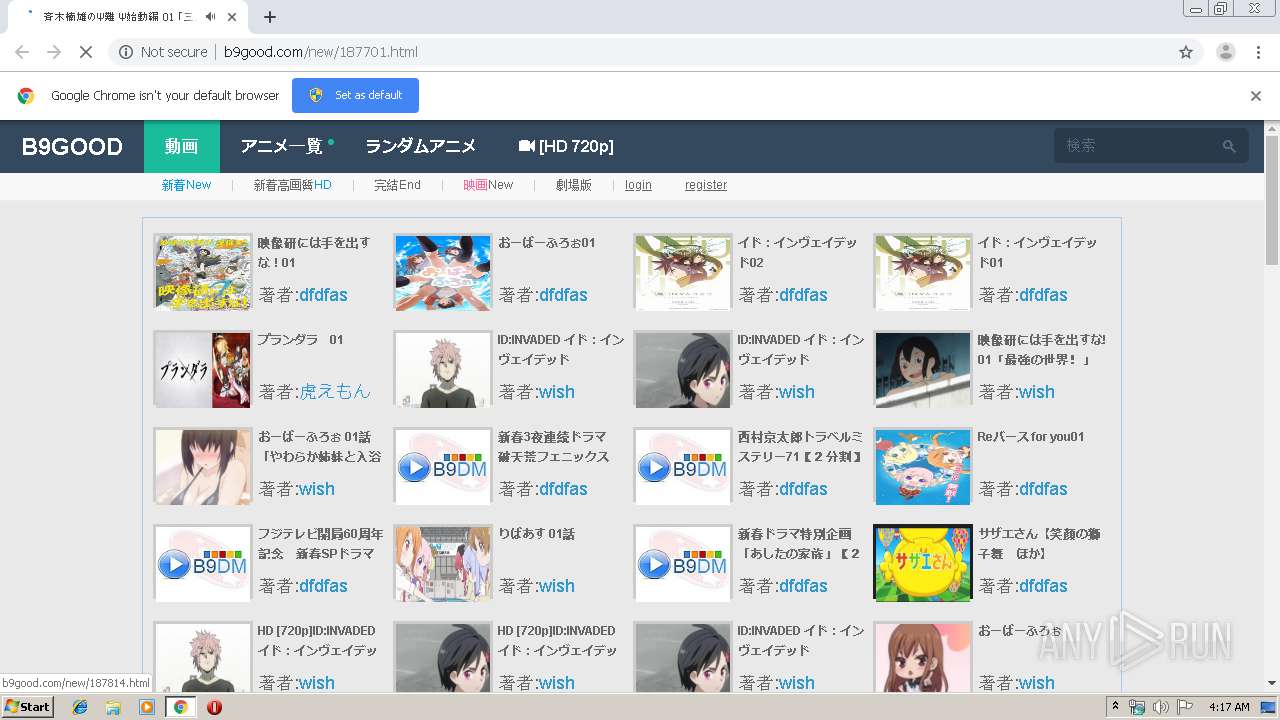The height and width of the screenshot is (720, 1280).
Task: Open the volume control in tray
Action: [1160, 707]
